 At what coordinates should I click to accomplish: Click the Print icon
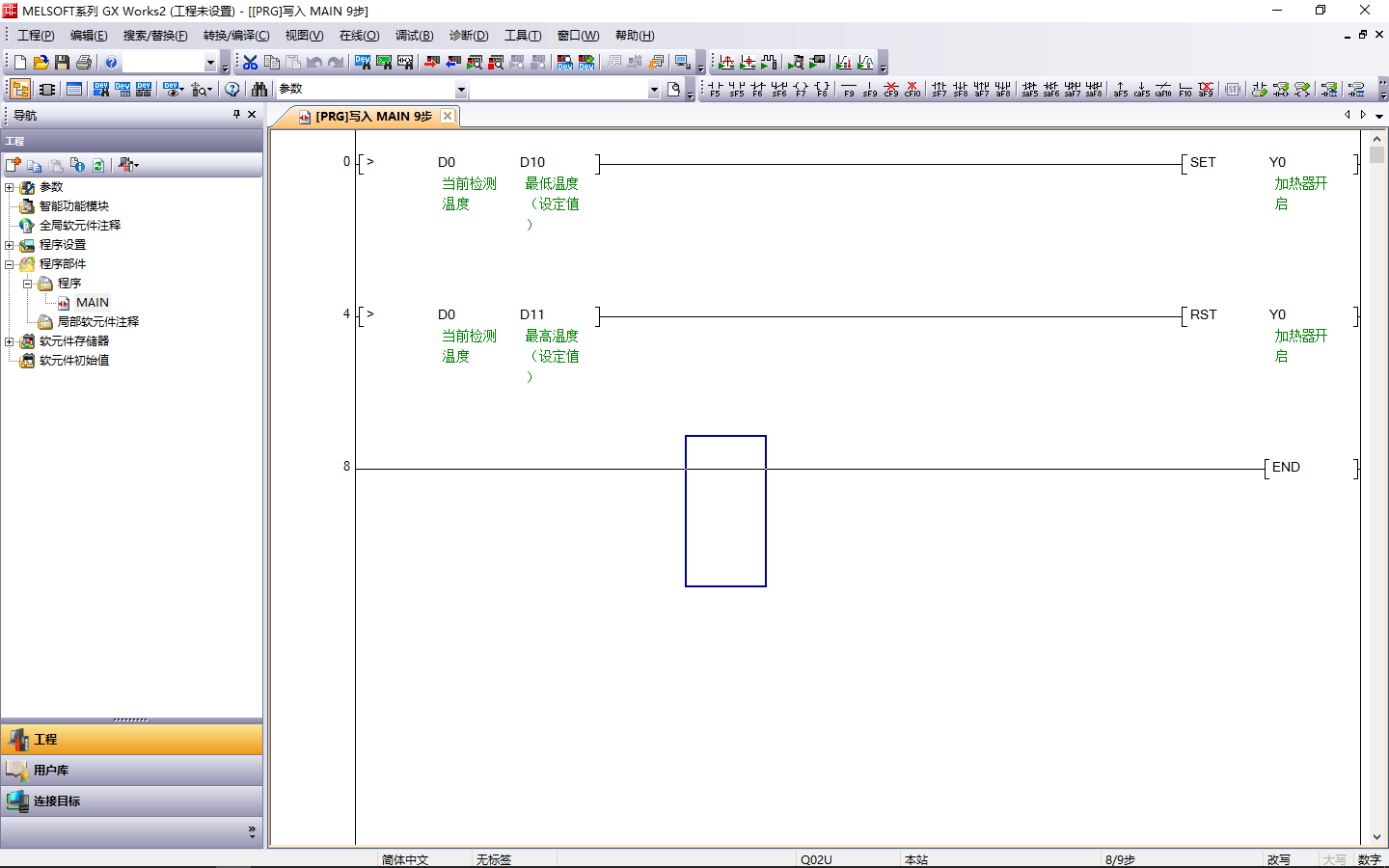84,63
